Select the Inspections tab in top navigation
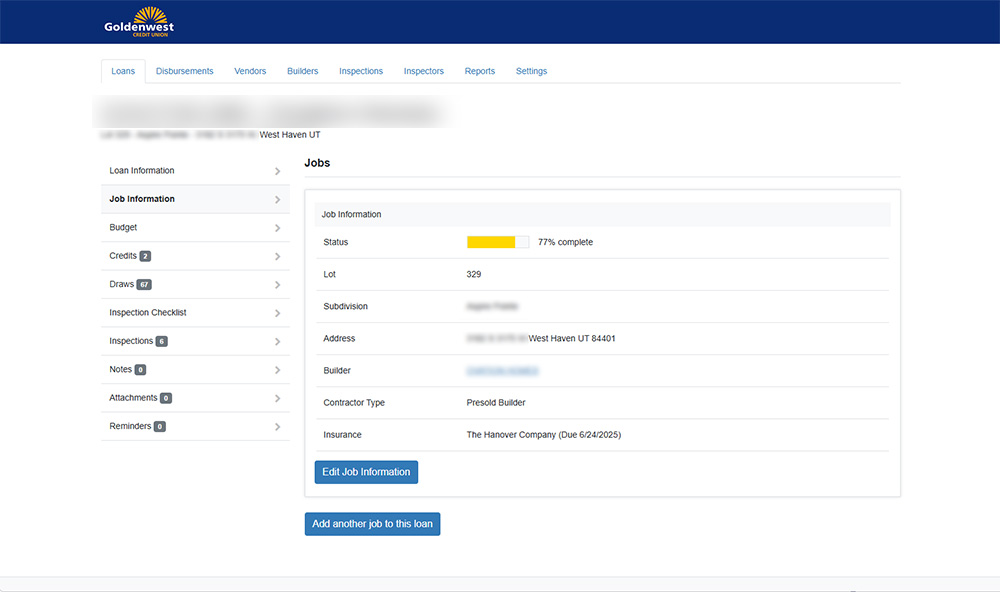The height and width of the screenshot is (592, 1000). [361, 71]
